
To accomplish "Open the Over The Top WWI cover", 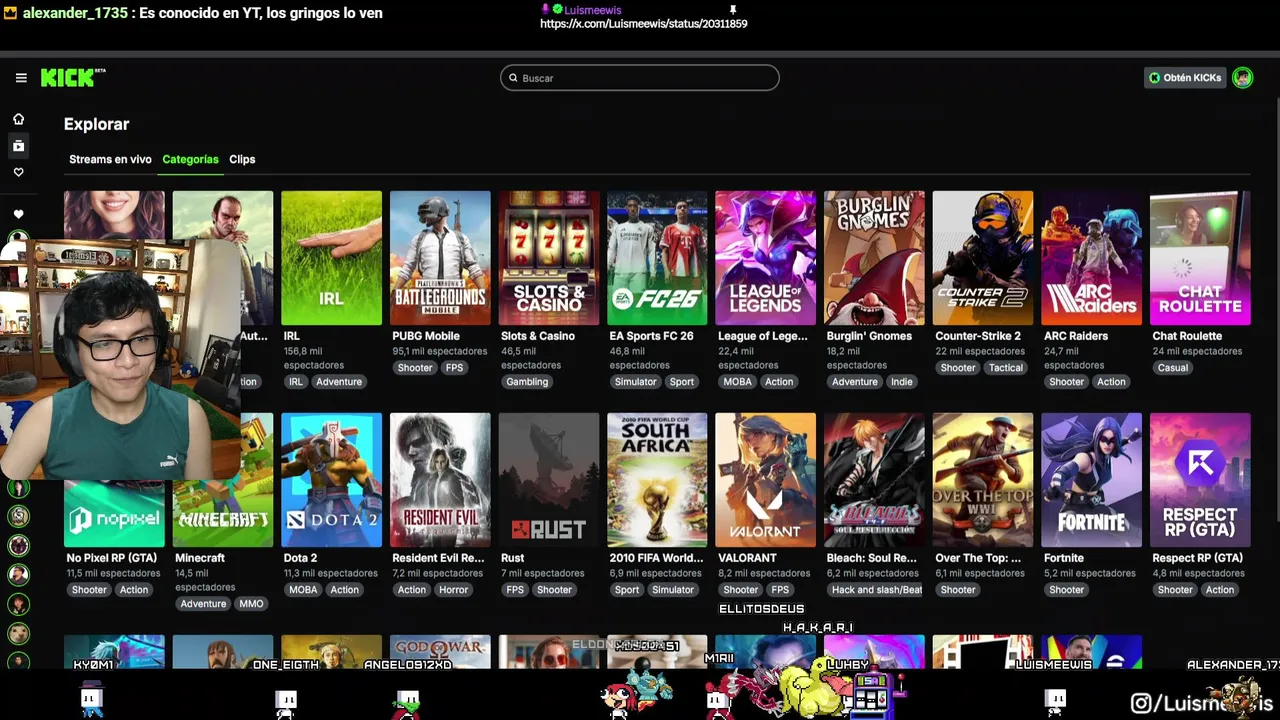I will (x=983, y=480).
